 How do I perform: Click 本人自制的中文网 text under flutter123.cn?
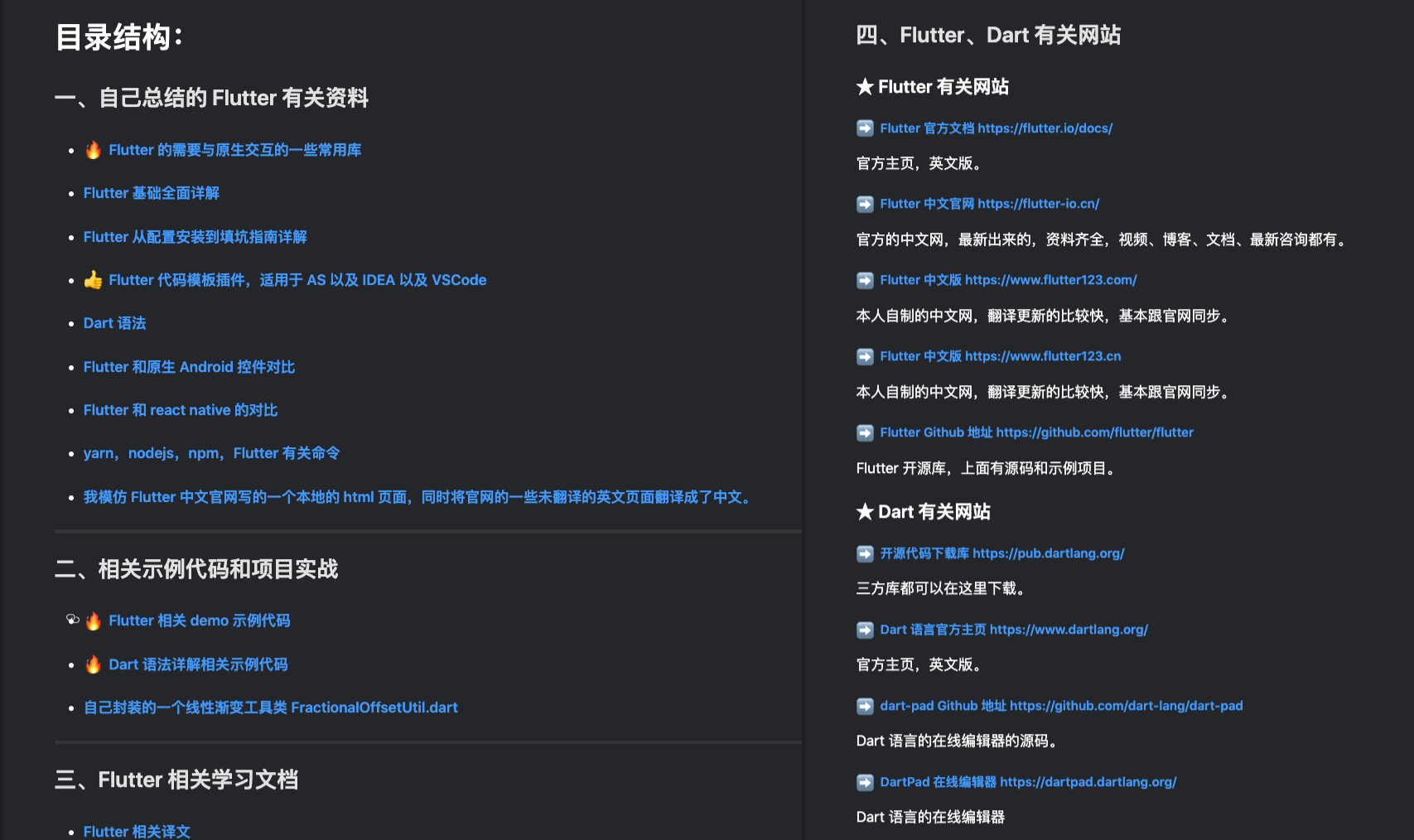click(1045, 392)
